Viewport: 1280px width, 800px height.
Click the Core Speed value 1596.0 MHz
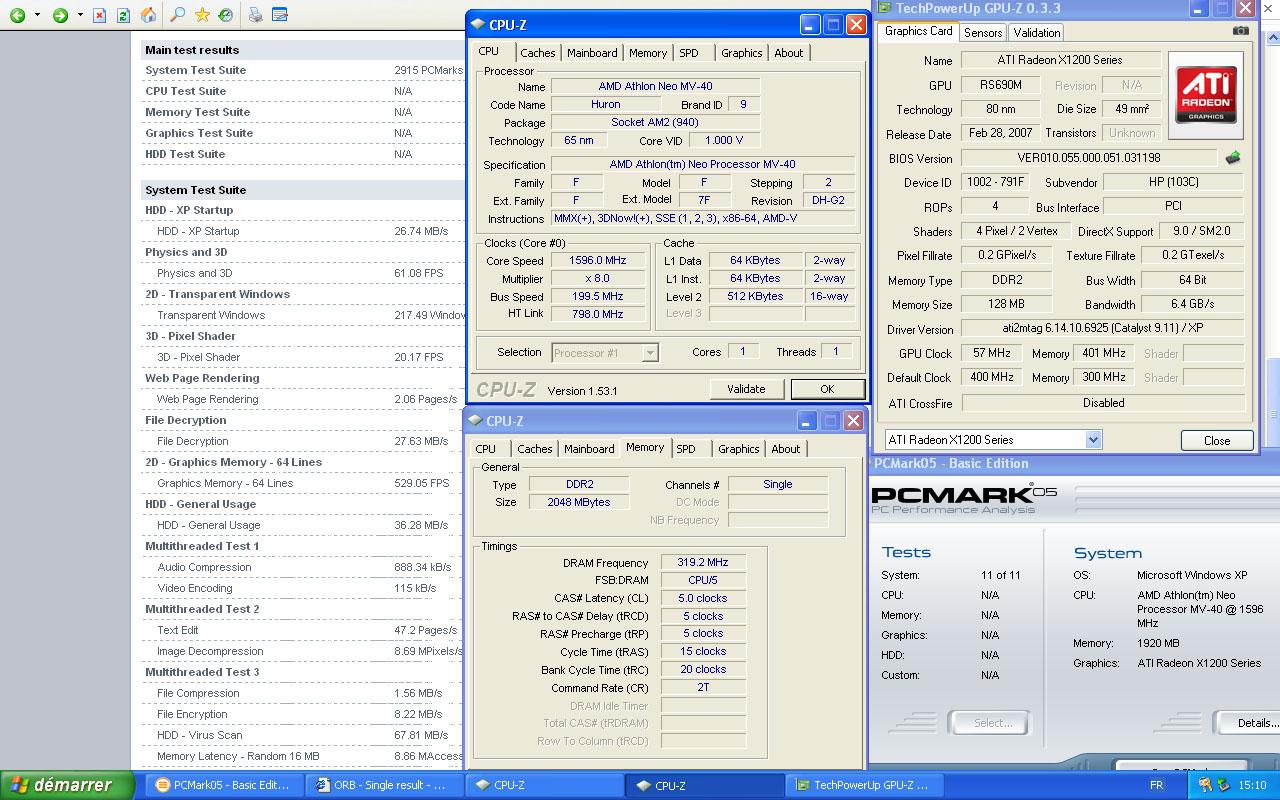tap(597, 260)
